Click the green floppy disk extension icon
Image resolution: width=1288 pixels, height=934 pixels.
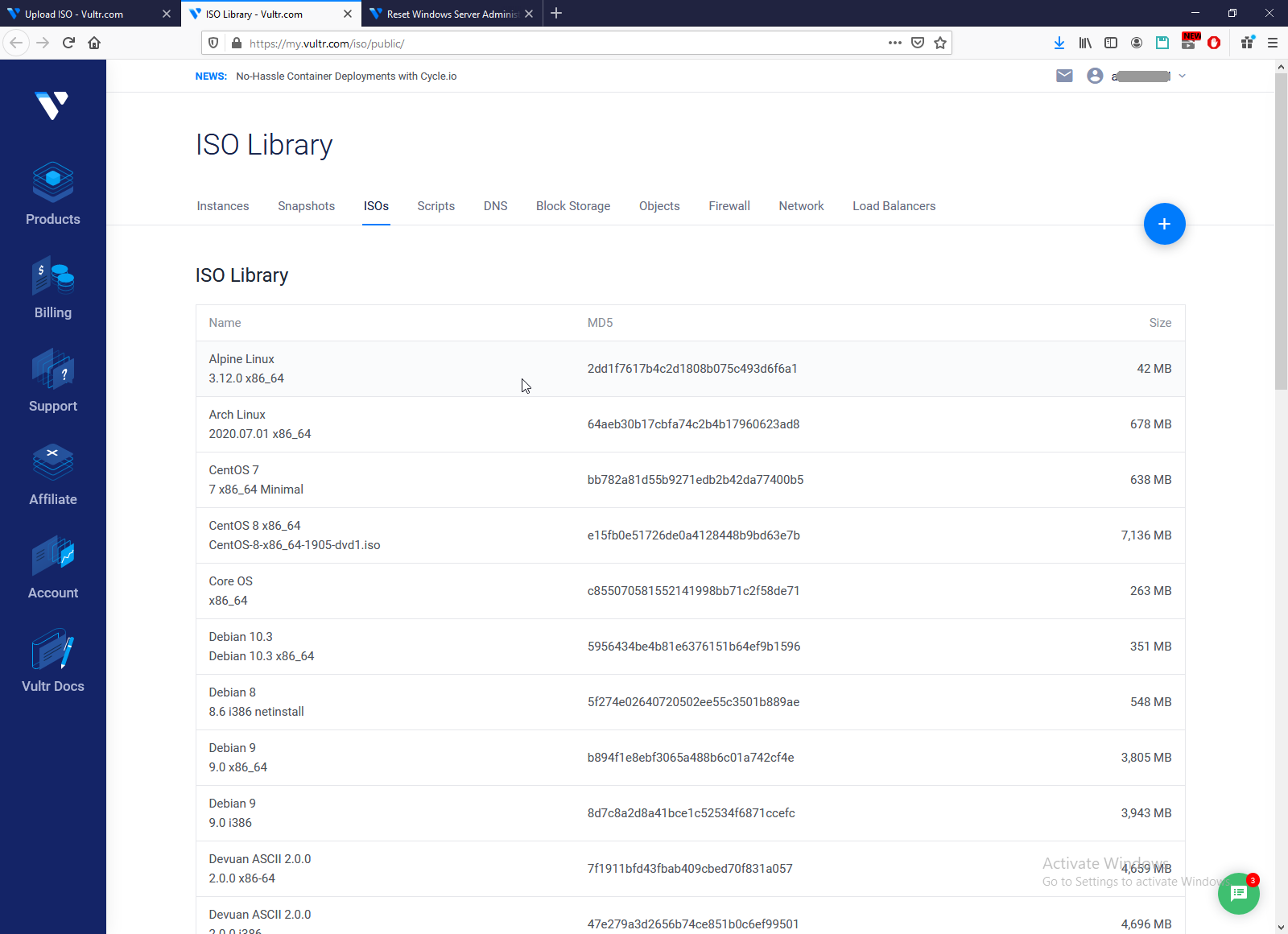[1162, 43]
